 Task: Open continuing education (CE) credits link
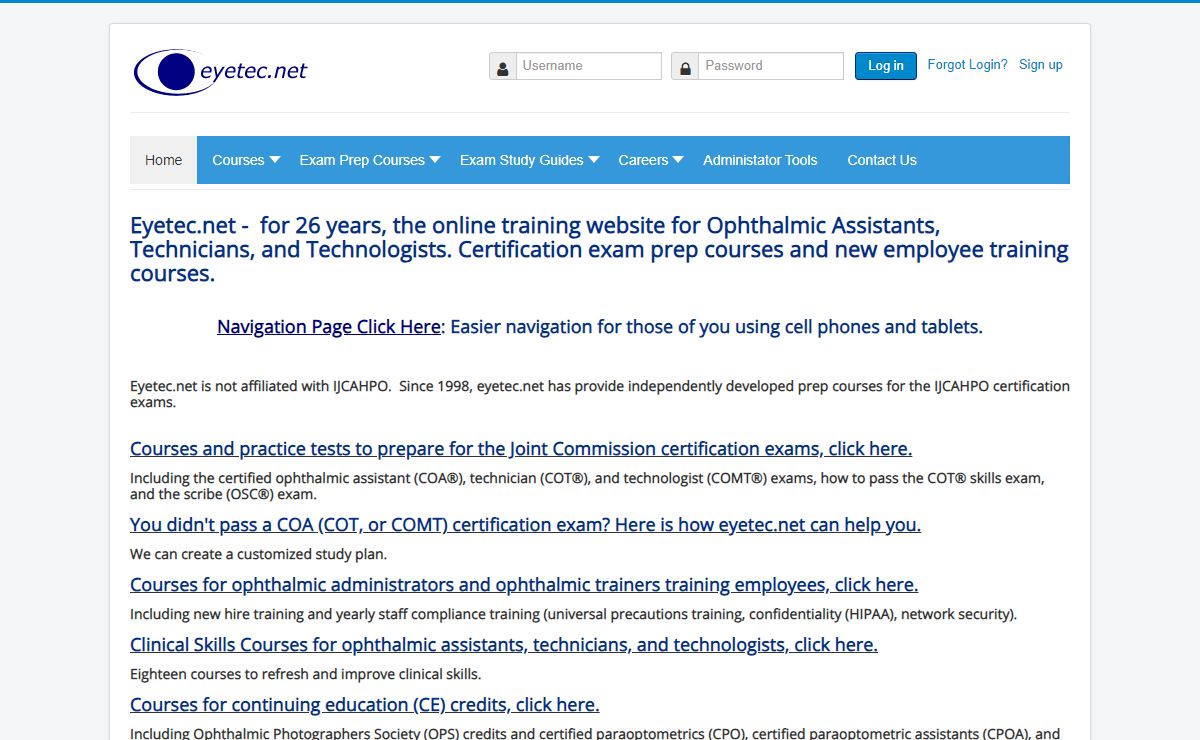[x=364, y=705]
